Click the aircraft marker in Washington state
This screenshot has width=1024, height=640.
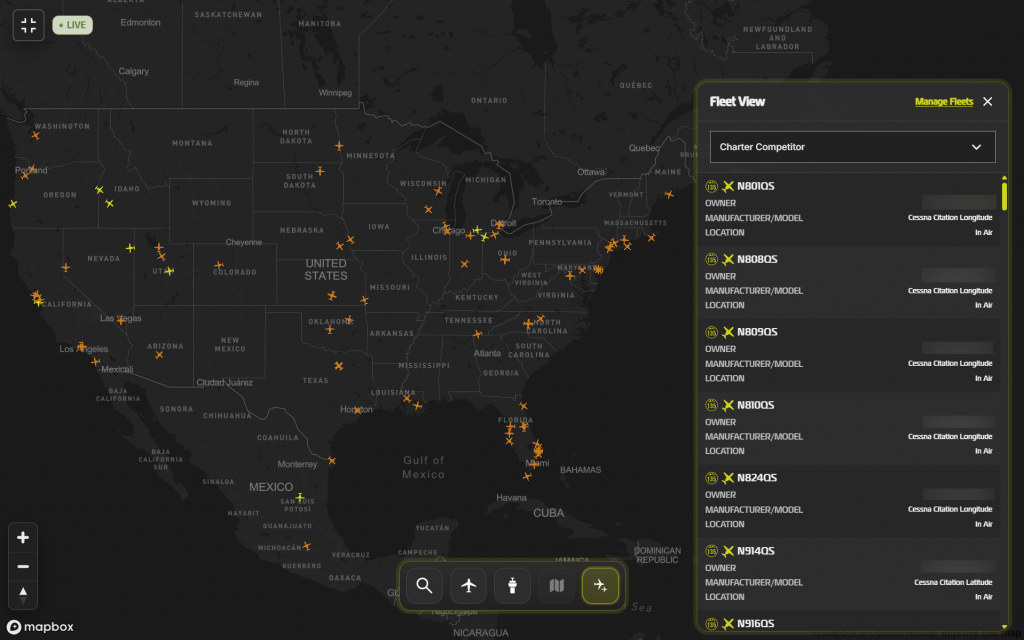[x=35, y=136]
